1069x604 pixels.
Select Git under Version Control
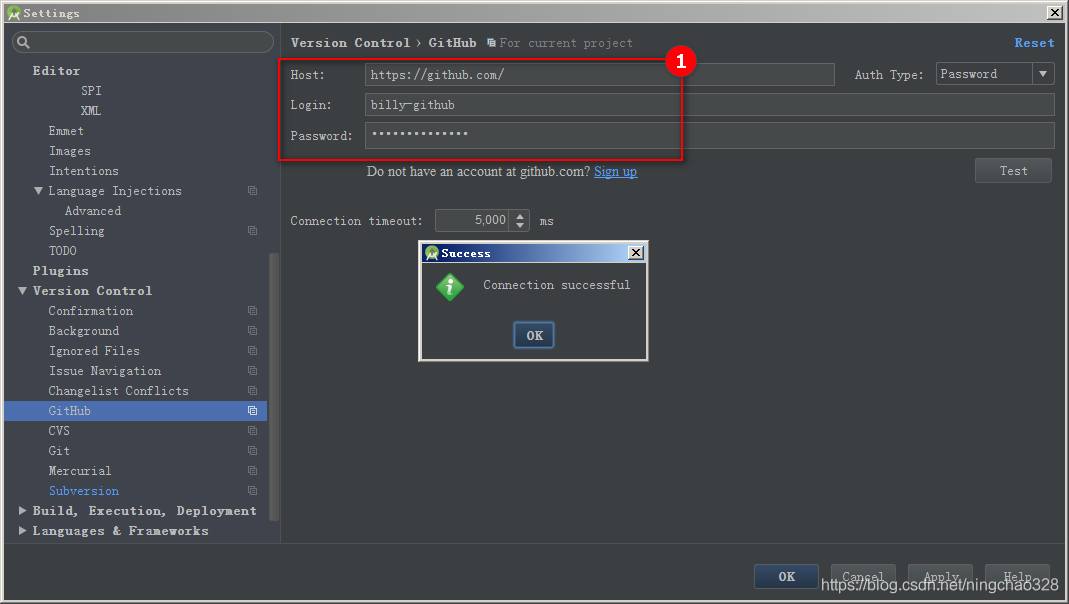point(59,451)
